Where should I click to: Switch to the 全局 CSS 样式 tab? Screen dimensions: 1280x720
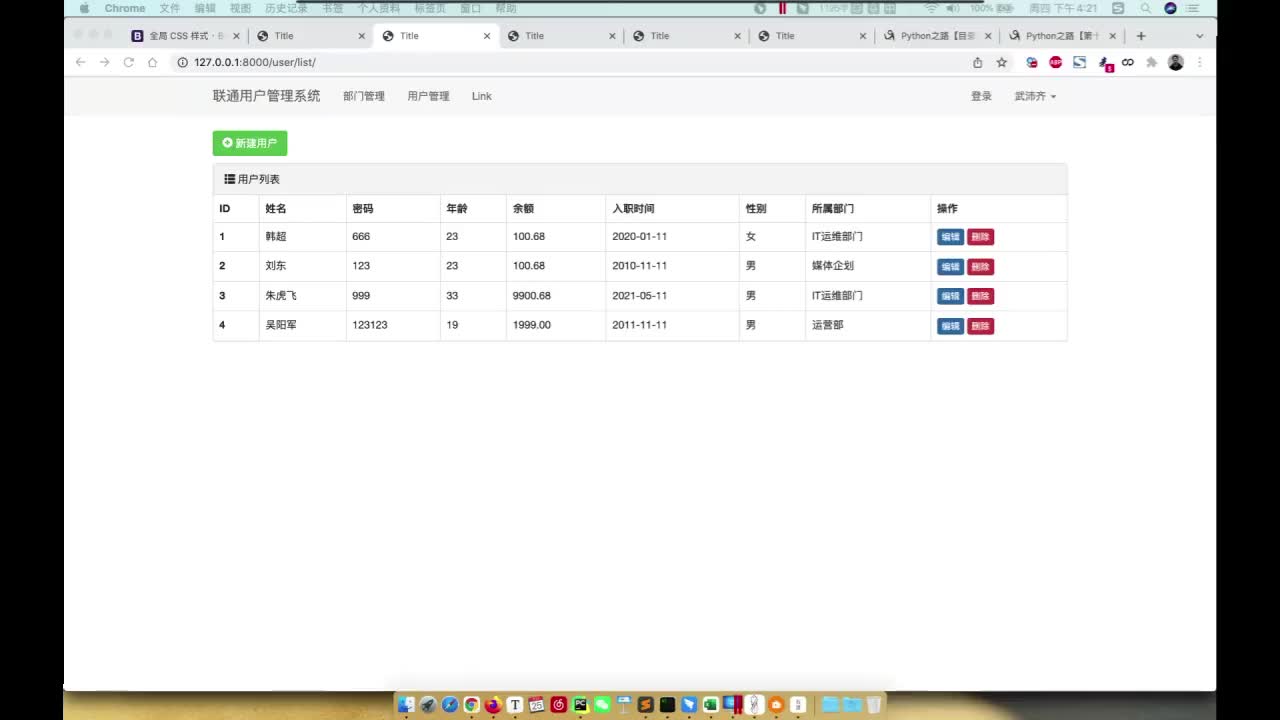pyautogui.click(x=186, y=36)
